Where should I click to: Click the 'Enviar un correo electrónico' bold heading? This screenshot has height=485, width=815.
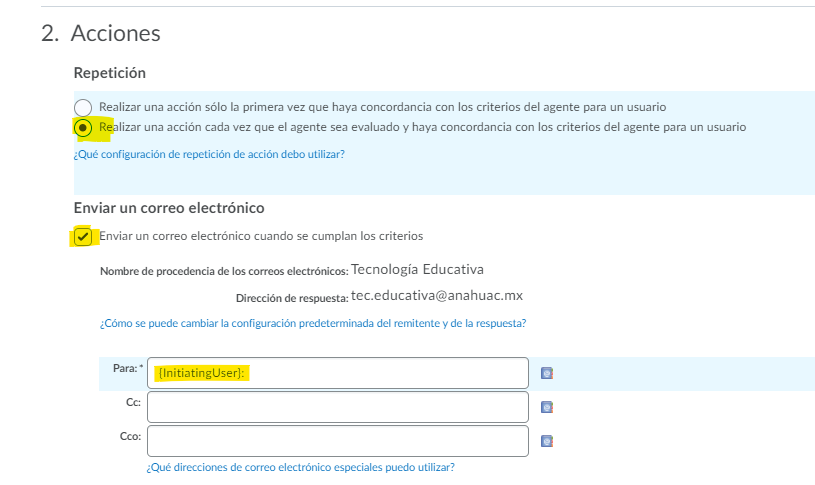click(169, 208)
